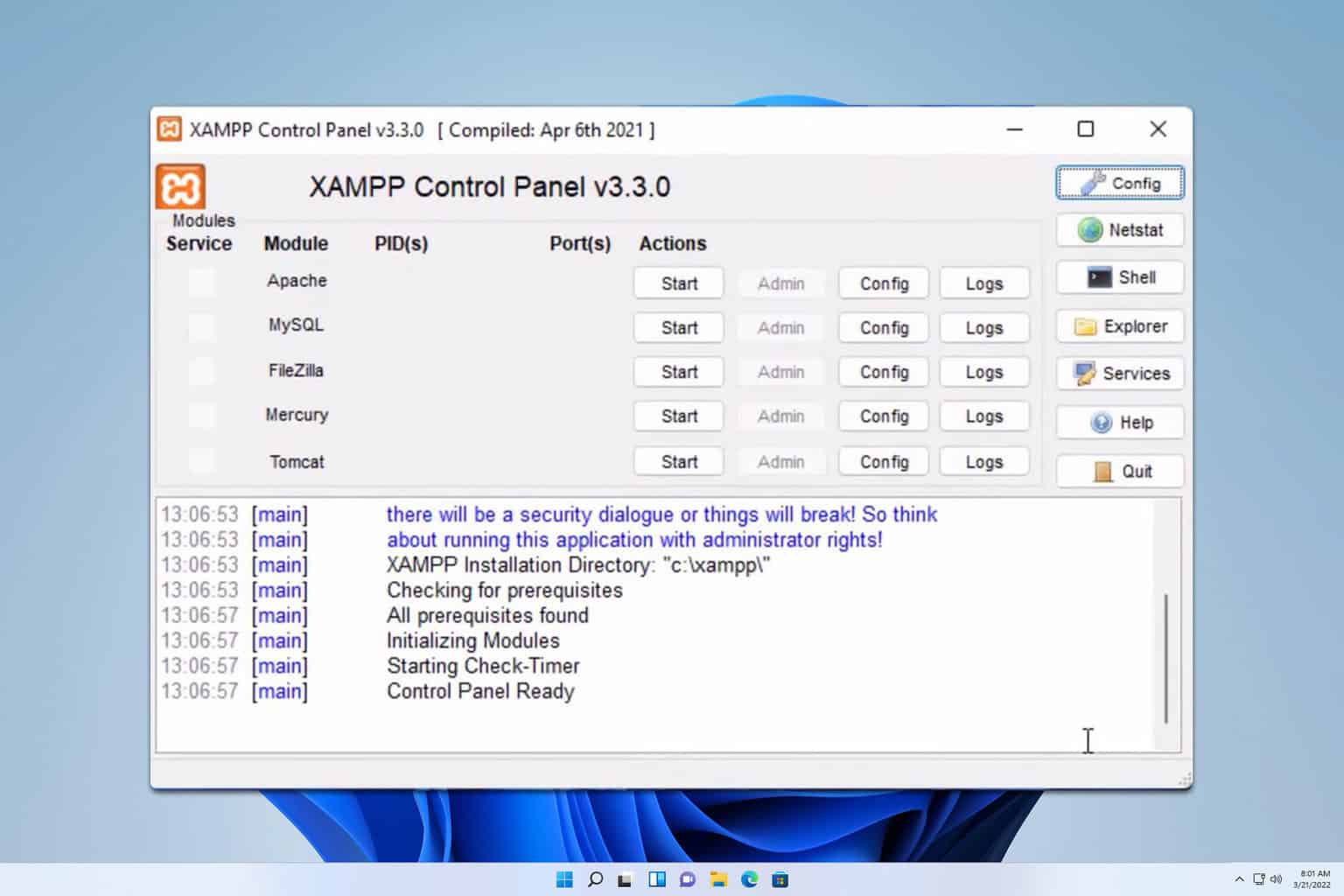Click the window resize grip
This screenshot has width=1344, height=896.
coord(1184,779)
